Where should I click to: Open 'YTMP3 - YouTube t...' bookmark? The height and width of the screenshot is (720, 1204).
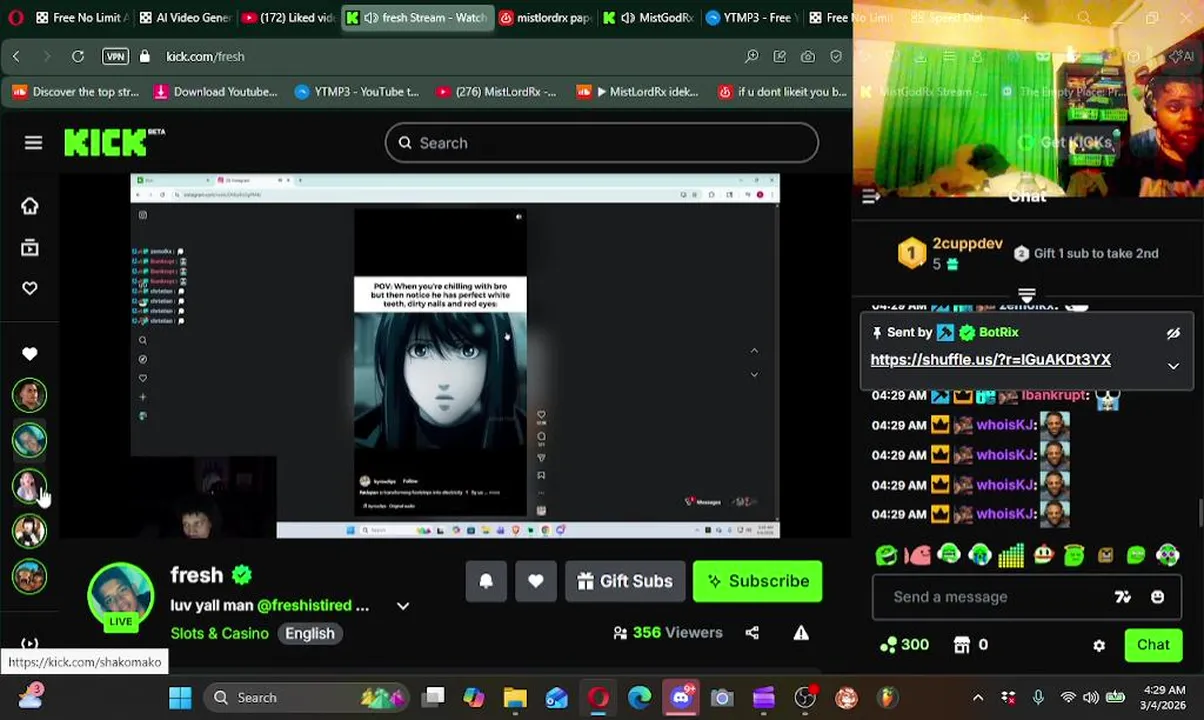pyautogui.click(x=356, y=92)
